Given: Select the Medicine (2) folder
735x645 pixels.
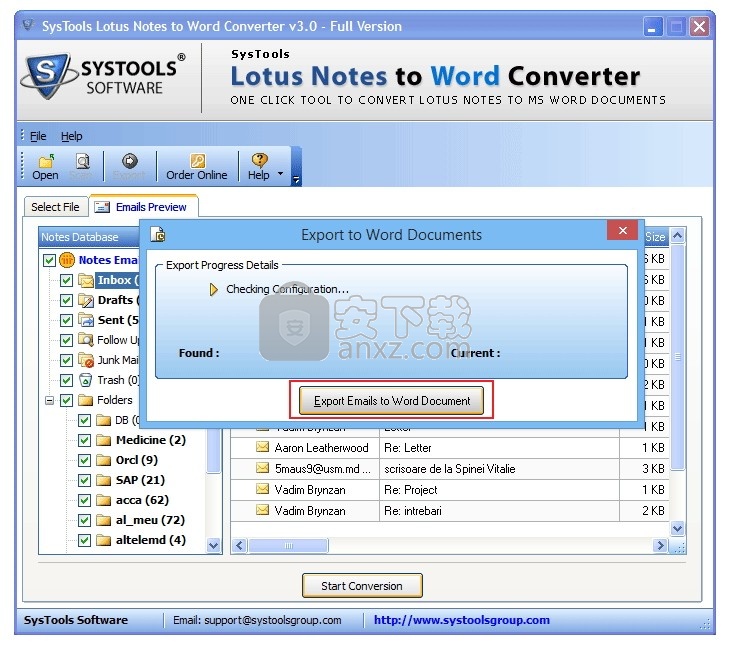Looking at the screenshot, I should click(x=150, y=440).
